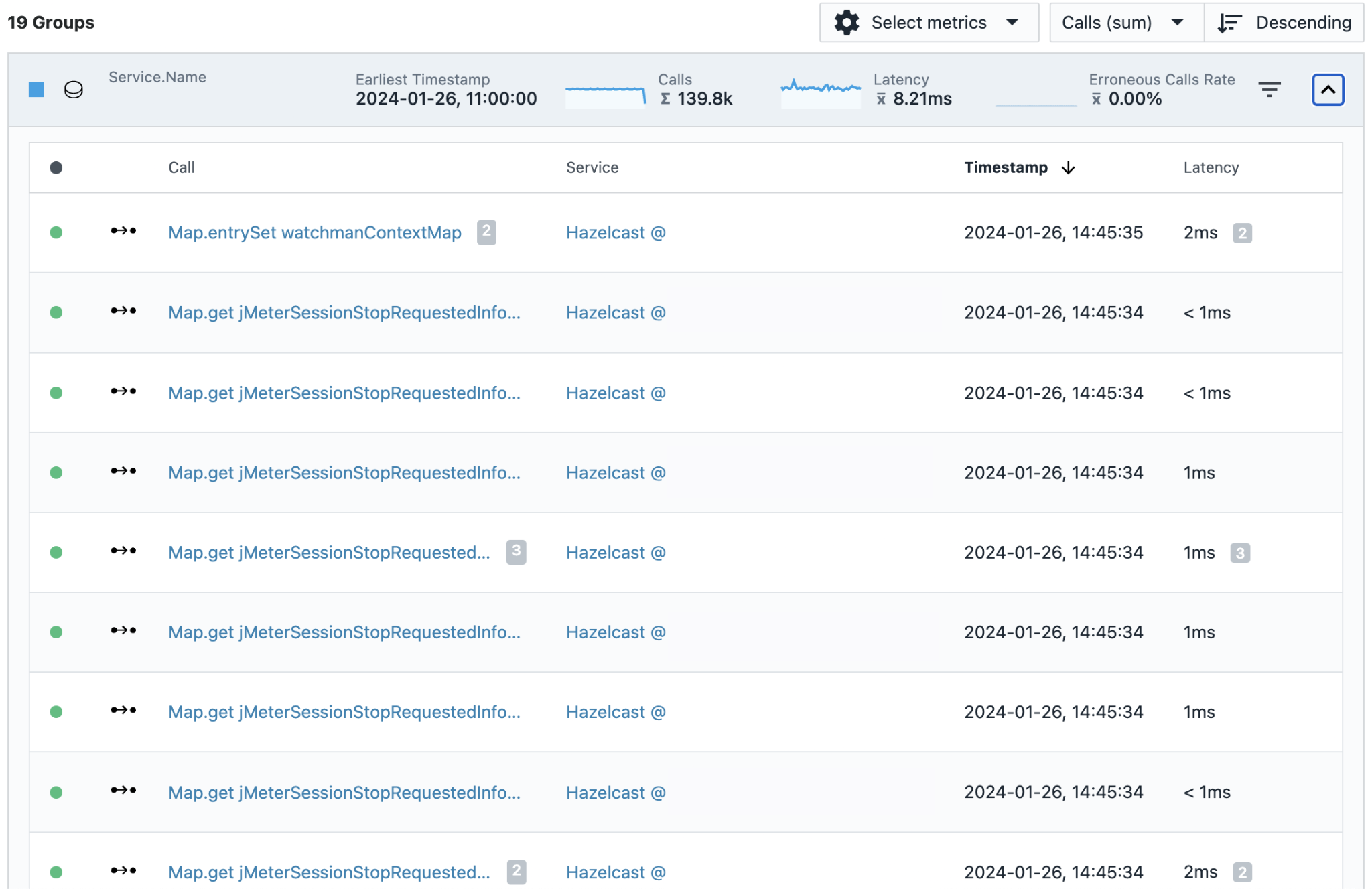Click the Latency sparkline chart in header
The height and width of the screenshot is (889, 1372).
pyautogui.click(x=820, y=93)
